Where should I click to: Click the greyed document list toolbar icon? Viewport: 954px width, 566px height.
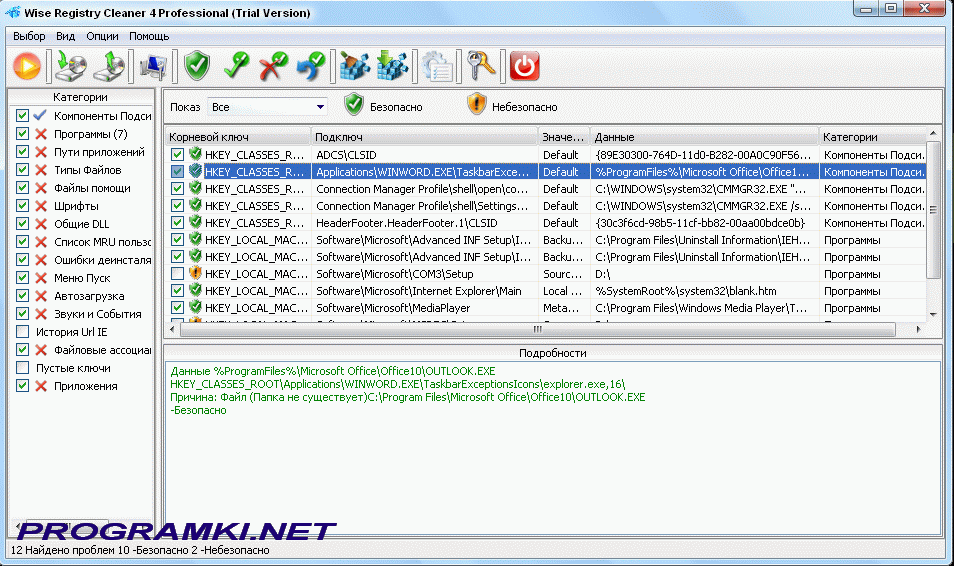click(437, 66)
